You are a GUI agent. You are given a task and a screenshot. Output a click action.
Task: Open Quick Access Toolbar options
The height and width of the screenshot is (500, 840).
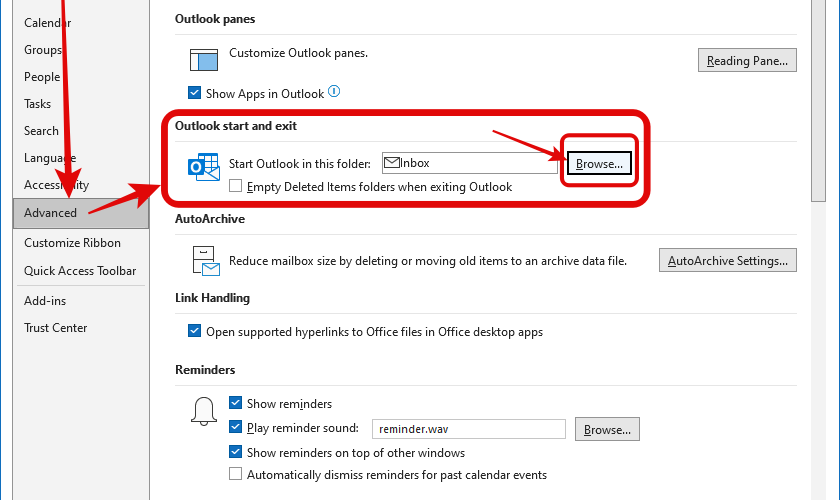tap(80, 271)
